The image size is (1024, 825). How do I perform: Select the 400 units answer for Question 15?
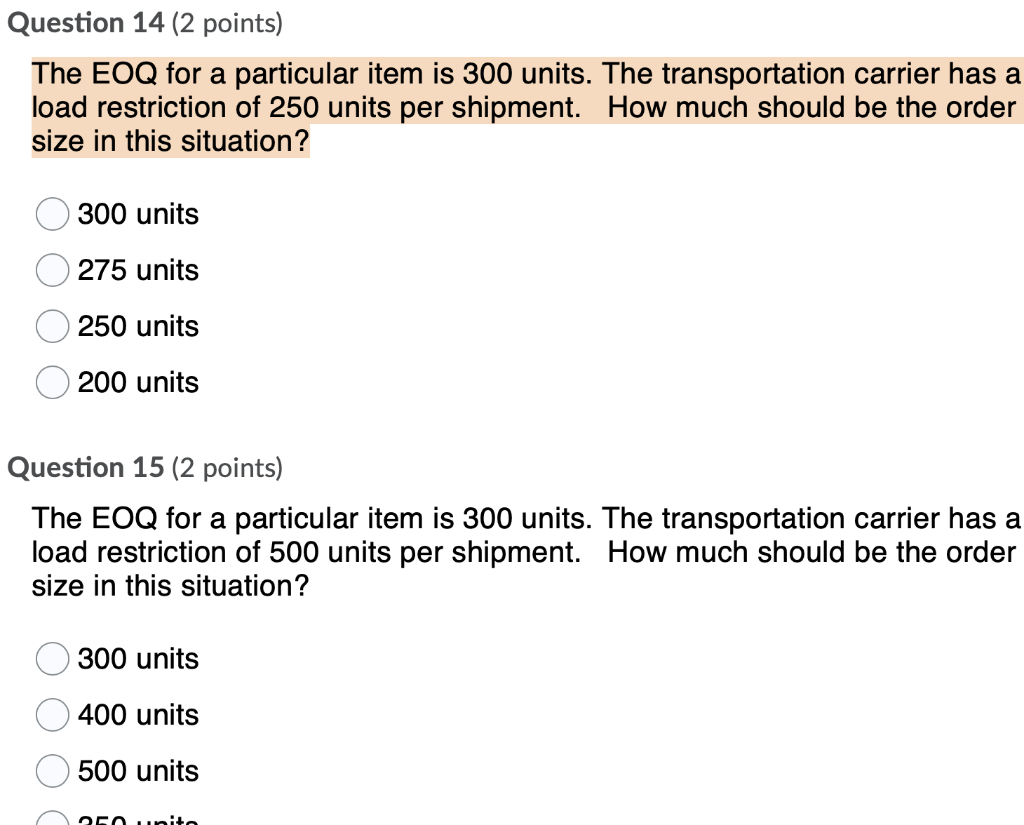(x=52, y=715)
